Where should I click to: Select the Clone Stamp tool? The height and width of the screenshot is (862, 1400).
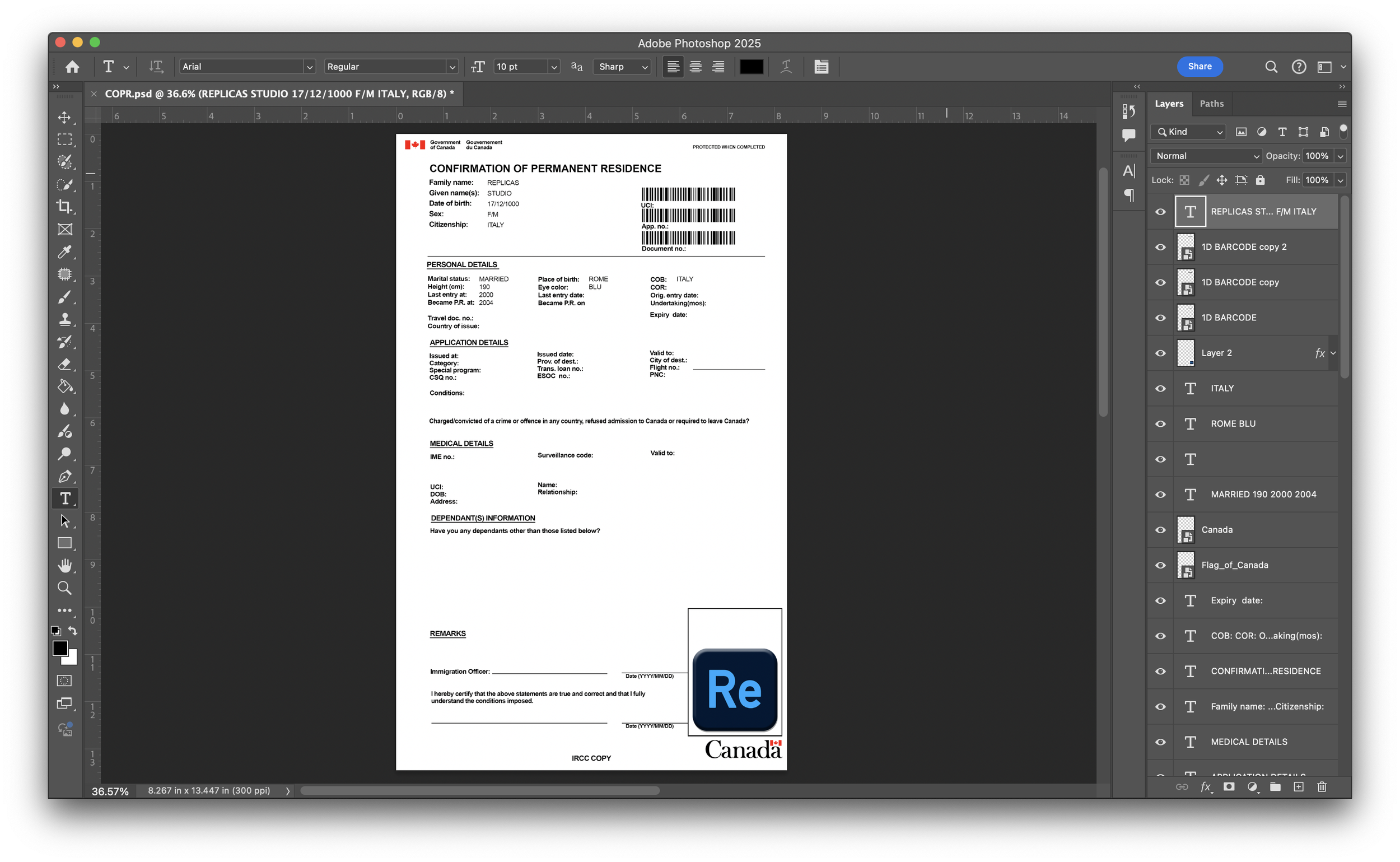click(64, 319)
